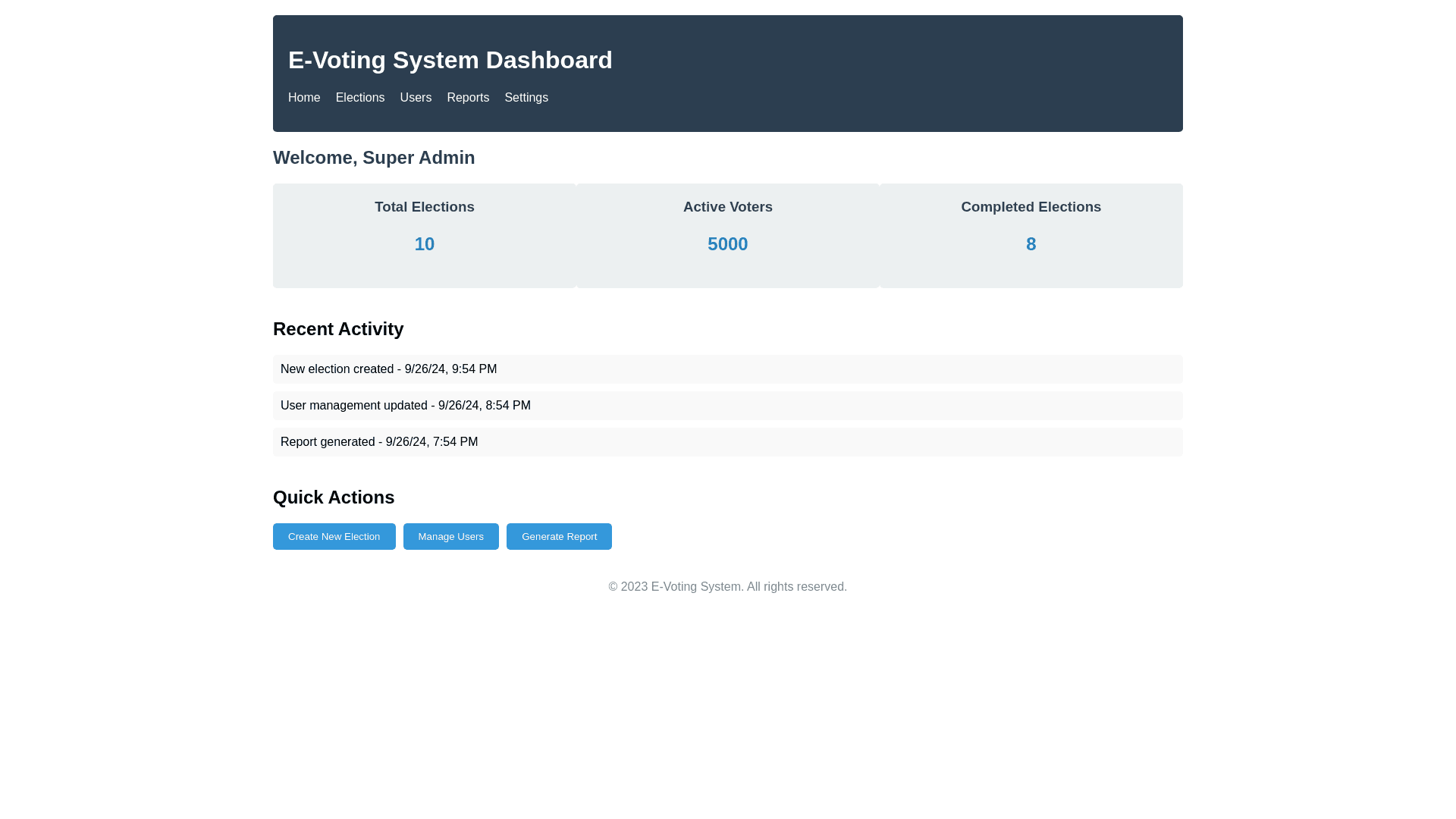Click the Generate Report button

click(559, 536)
